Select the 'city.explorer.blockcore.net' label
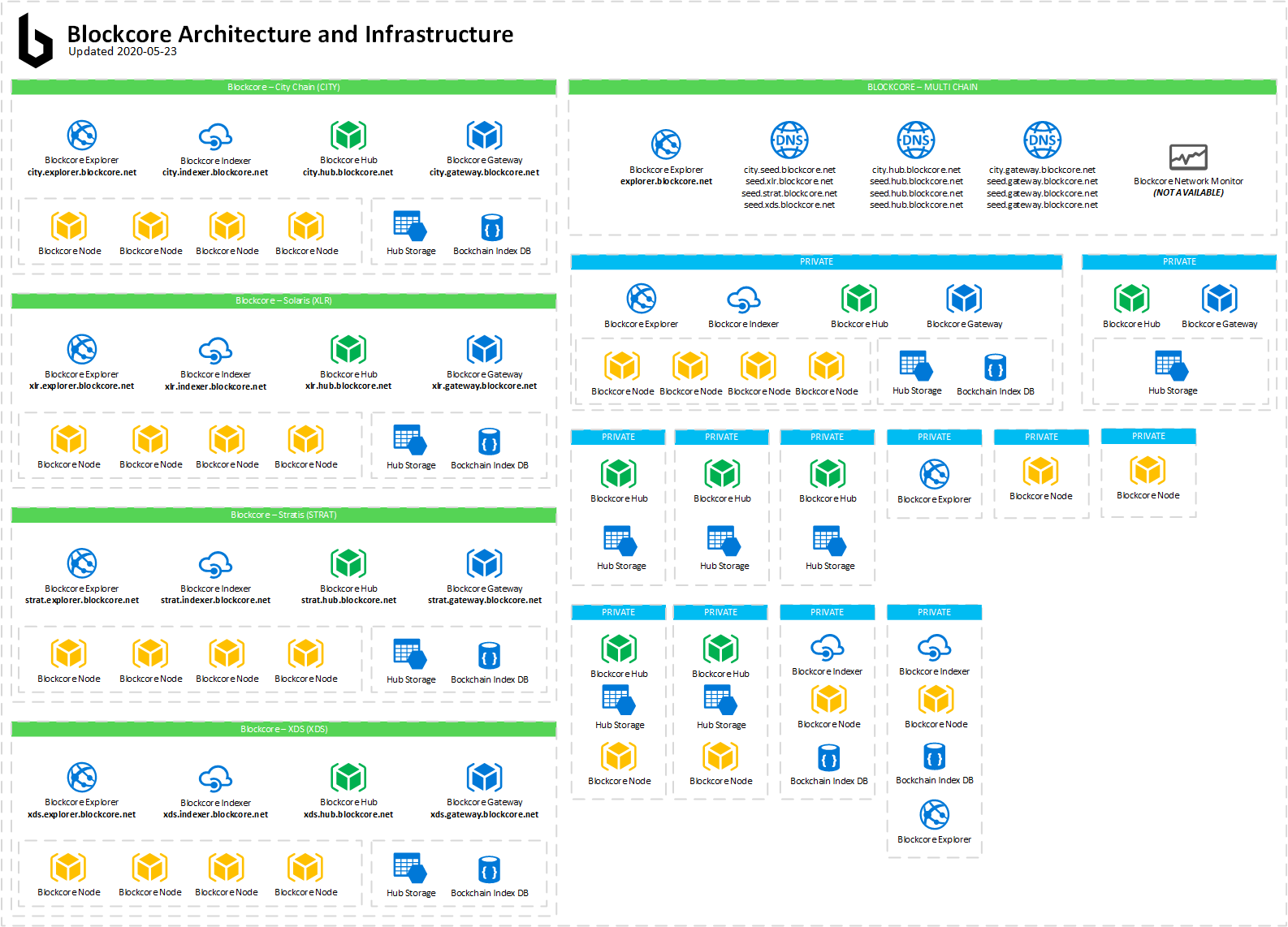1288x927 pixels. [x=82, y=172]
